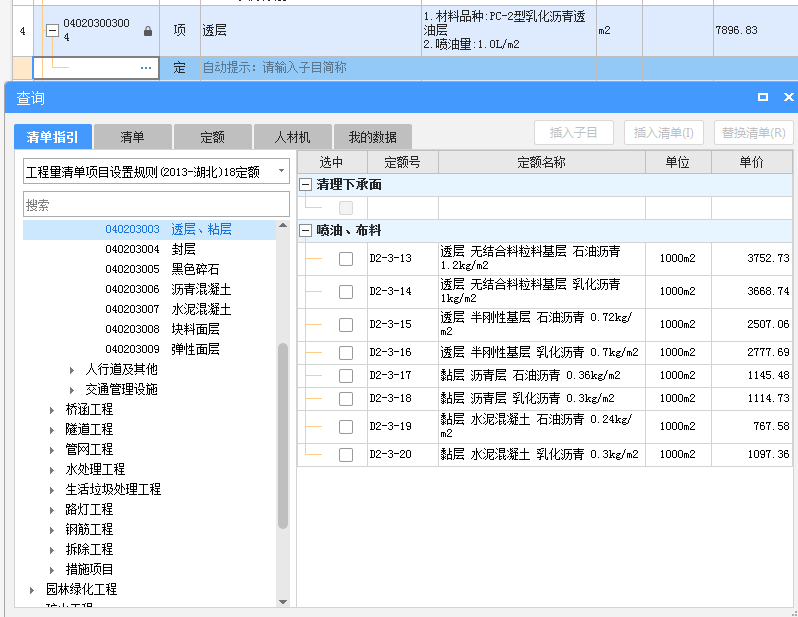Screen dimensions: 798x617
Task: Click the 单价 column header
Action: click(x=752, y=162)
